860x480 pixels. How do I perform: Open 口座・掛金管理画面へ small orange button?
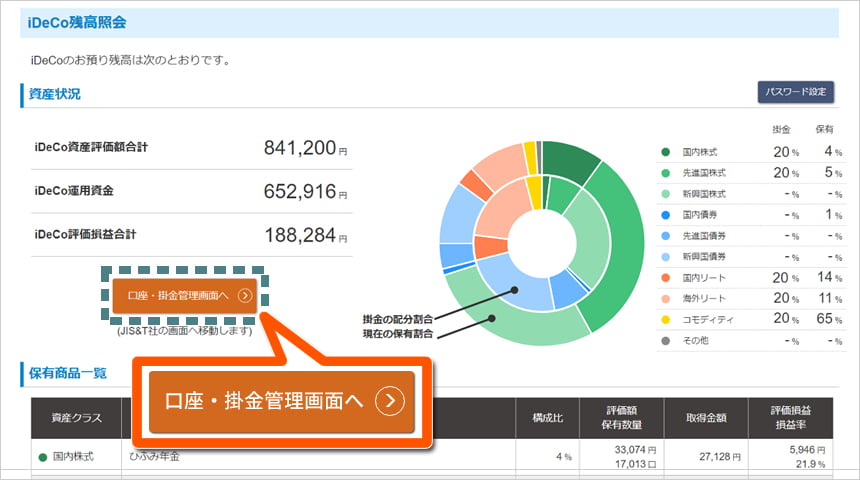(x=184, y=295)
